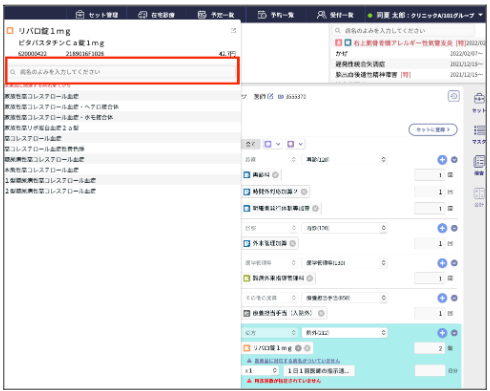The width and height of the screenshot is (490, 391).
Task: Open 受付一覧 in the top navigation
Action: [x=335, y=15]
